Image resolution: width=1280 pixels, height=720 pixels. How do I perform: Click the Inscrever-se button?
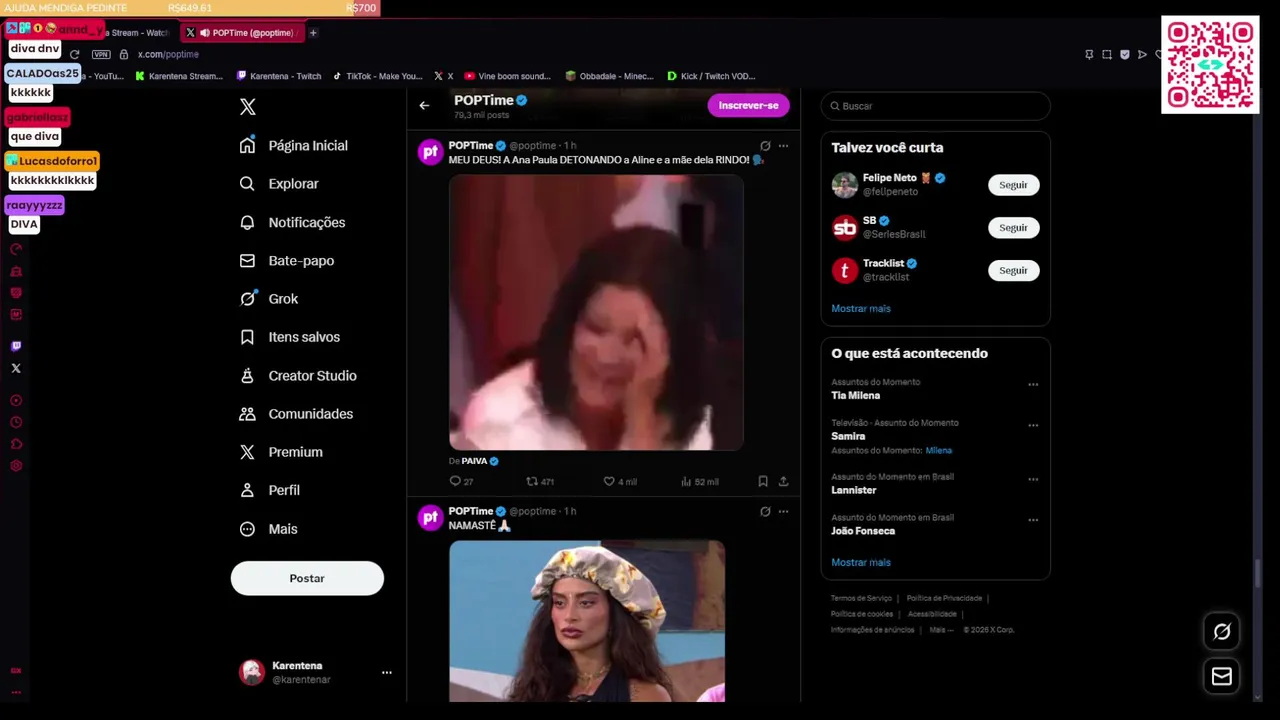point(748,105)
